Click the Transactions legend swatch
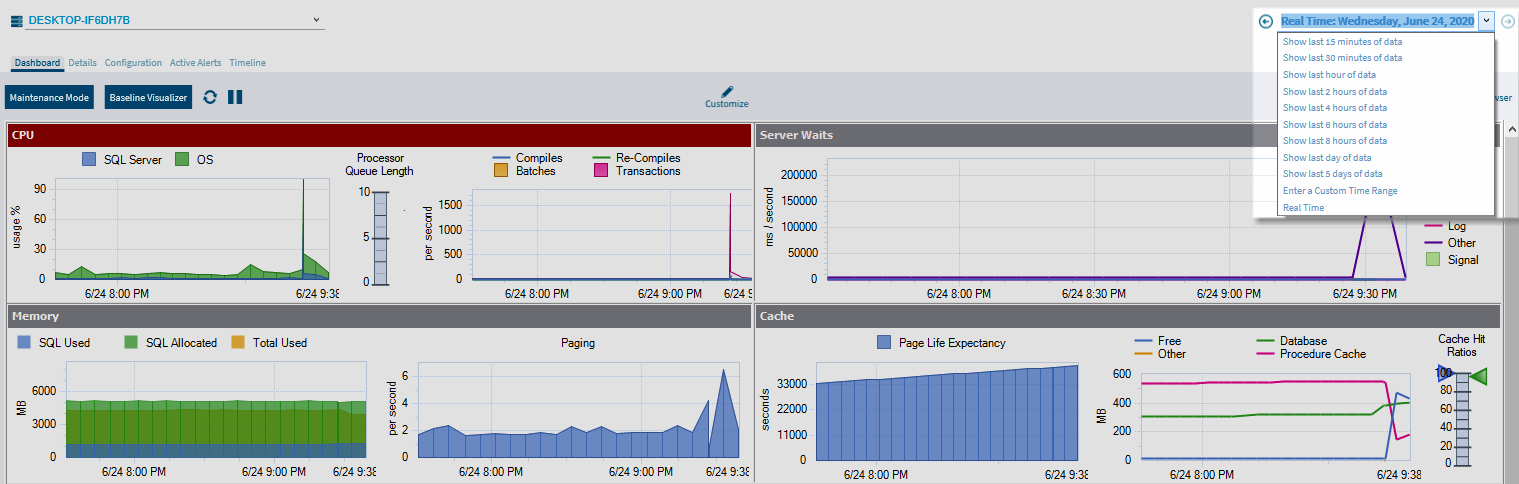 601,171
